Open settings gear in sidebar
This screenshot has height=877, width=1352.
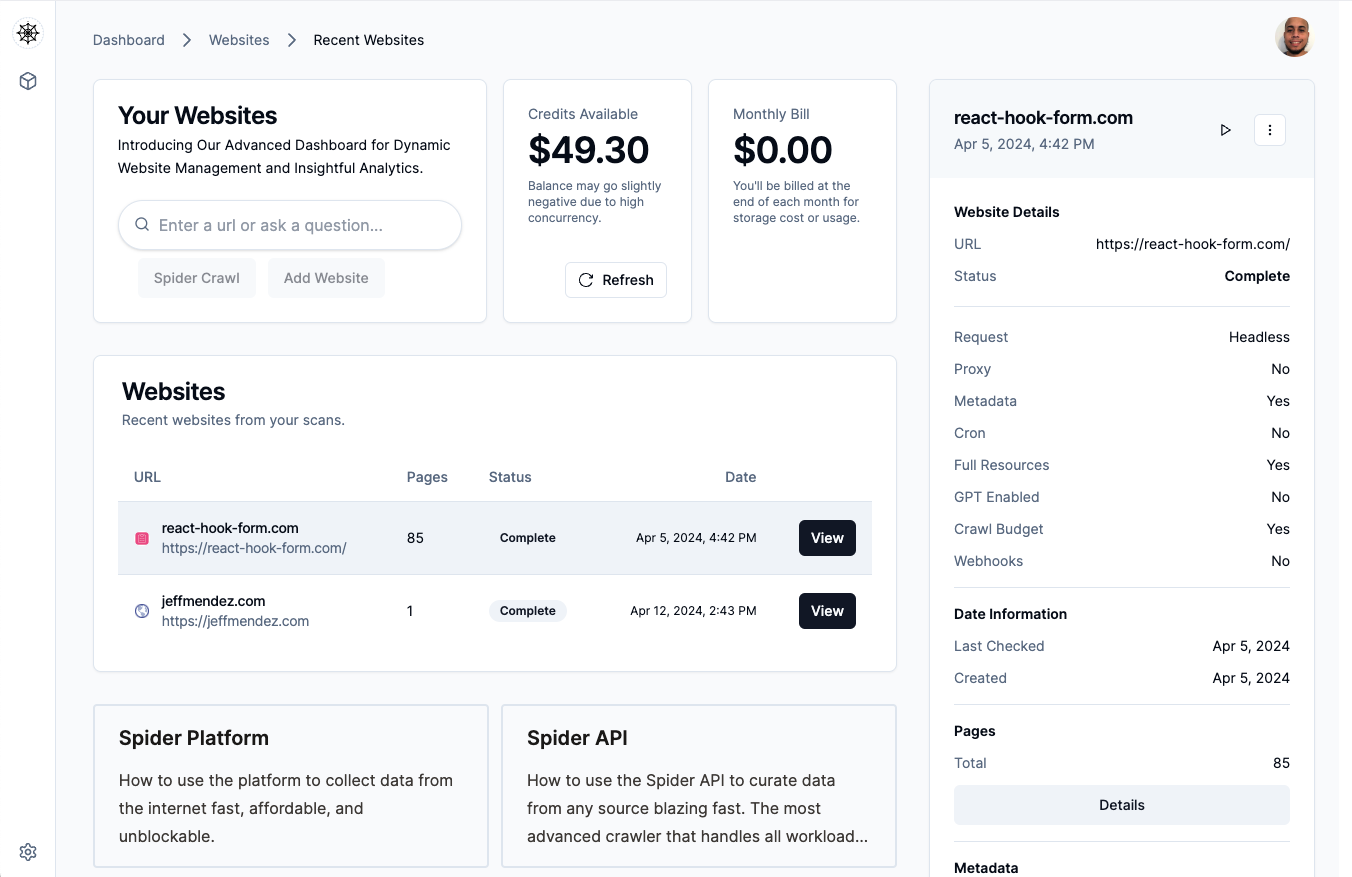tap(28, 852)
